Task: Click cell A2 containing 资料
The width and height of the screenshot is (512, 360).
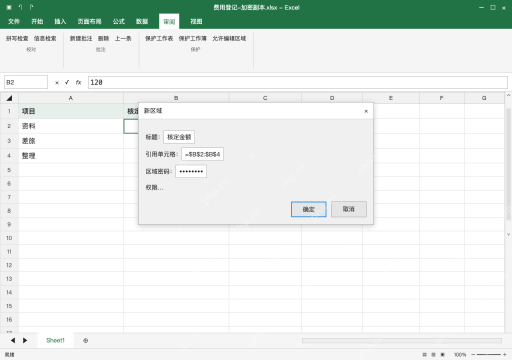Action: pos(71,126)
